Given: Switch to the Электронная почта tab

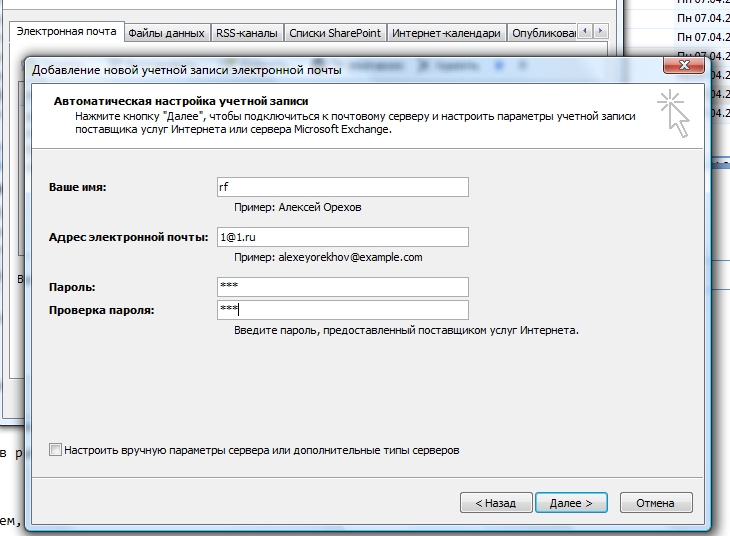Looking at the screenshot, I should [67, 31].
